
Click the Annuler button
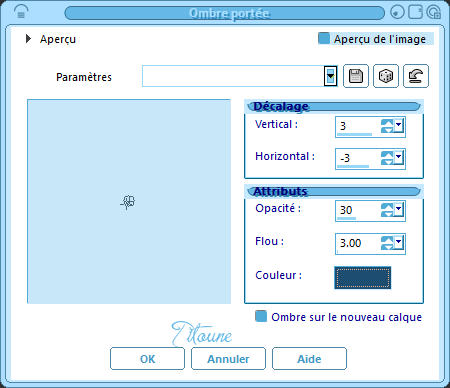(x=228, y=359)
